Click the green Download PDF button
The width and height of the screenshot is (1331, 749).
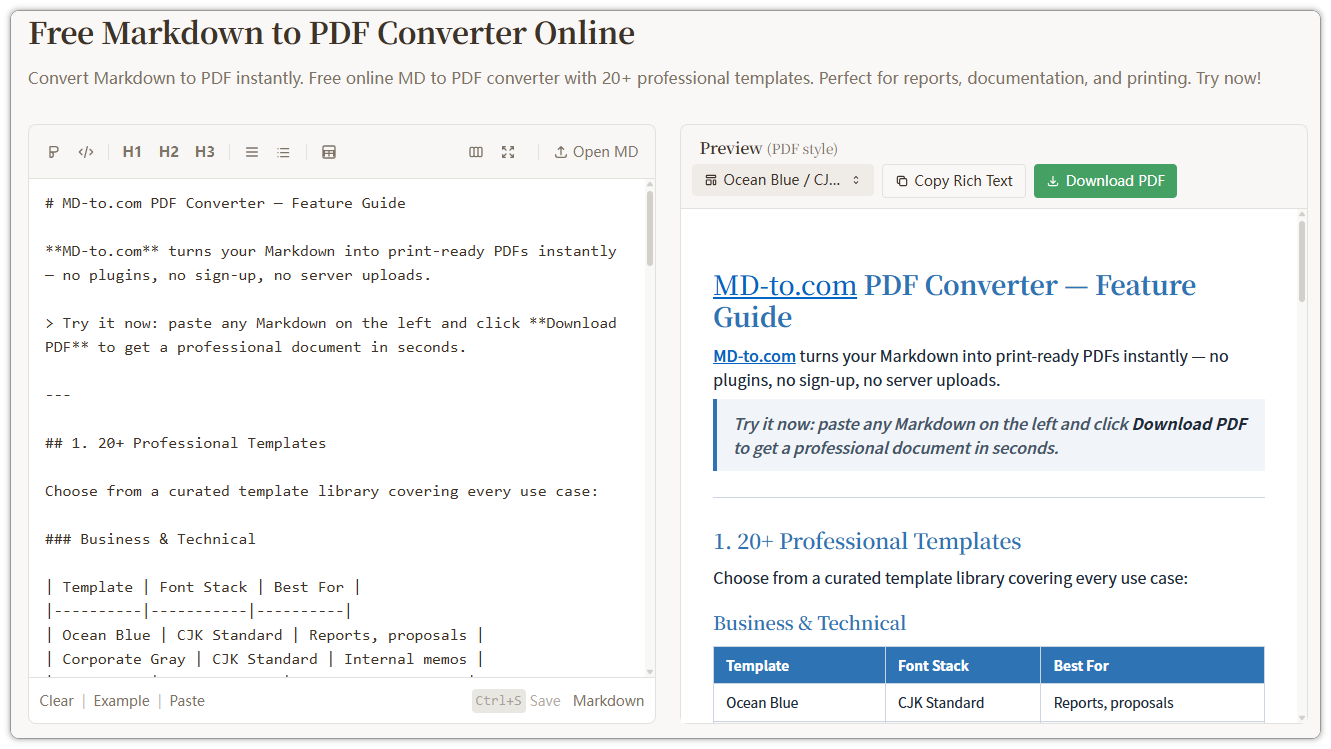1105,181
